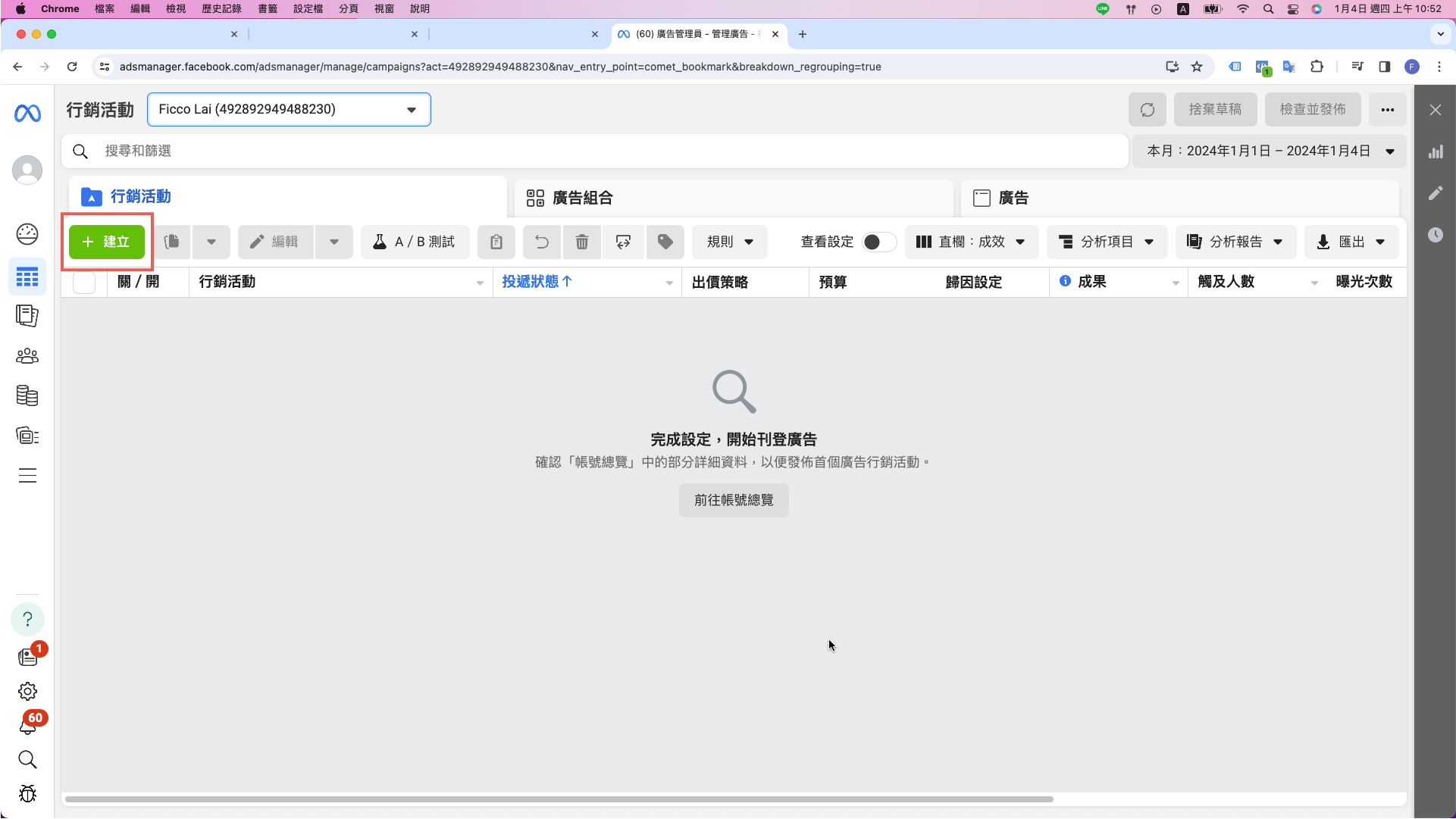1456x819 pixels.
Task: Click the green 建立 create button
Action: [107, 242]
